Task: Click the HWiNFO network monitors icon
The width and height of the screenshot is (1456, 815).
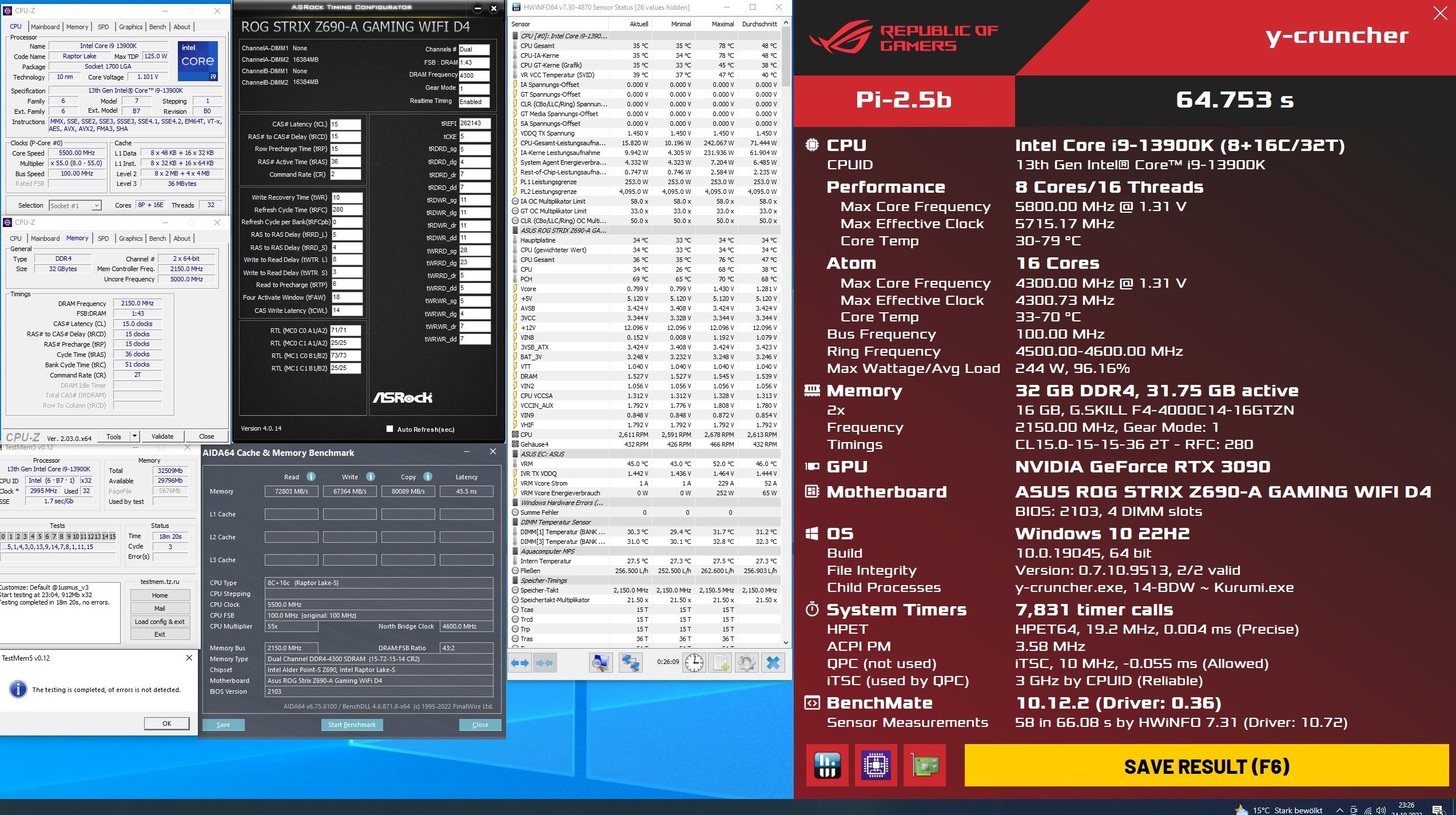Action: pyautogui.click(x=630, y=663)
